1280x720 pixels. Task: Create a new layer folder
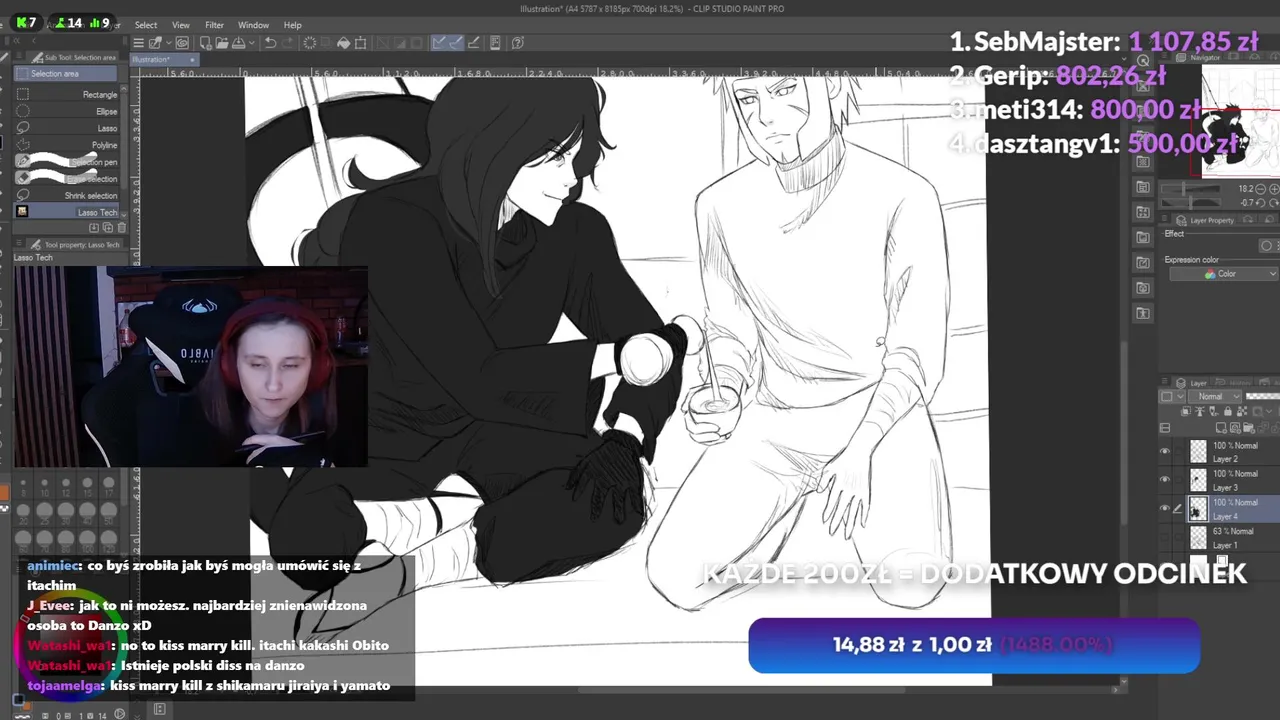coord(1248,428)
